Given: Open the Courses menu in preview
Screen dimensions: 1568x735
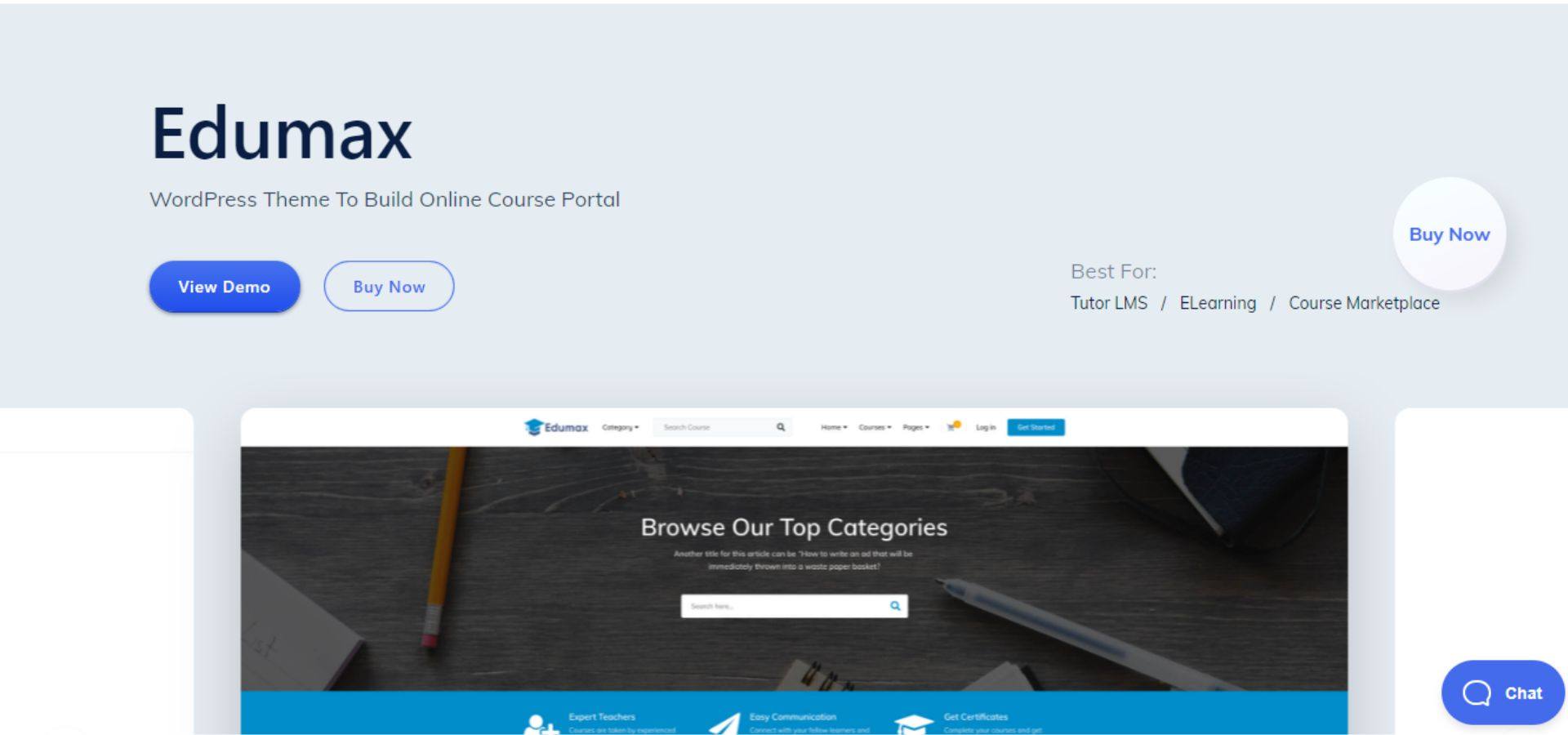Looking at the screenshot, I should pos(875,427).
